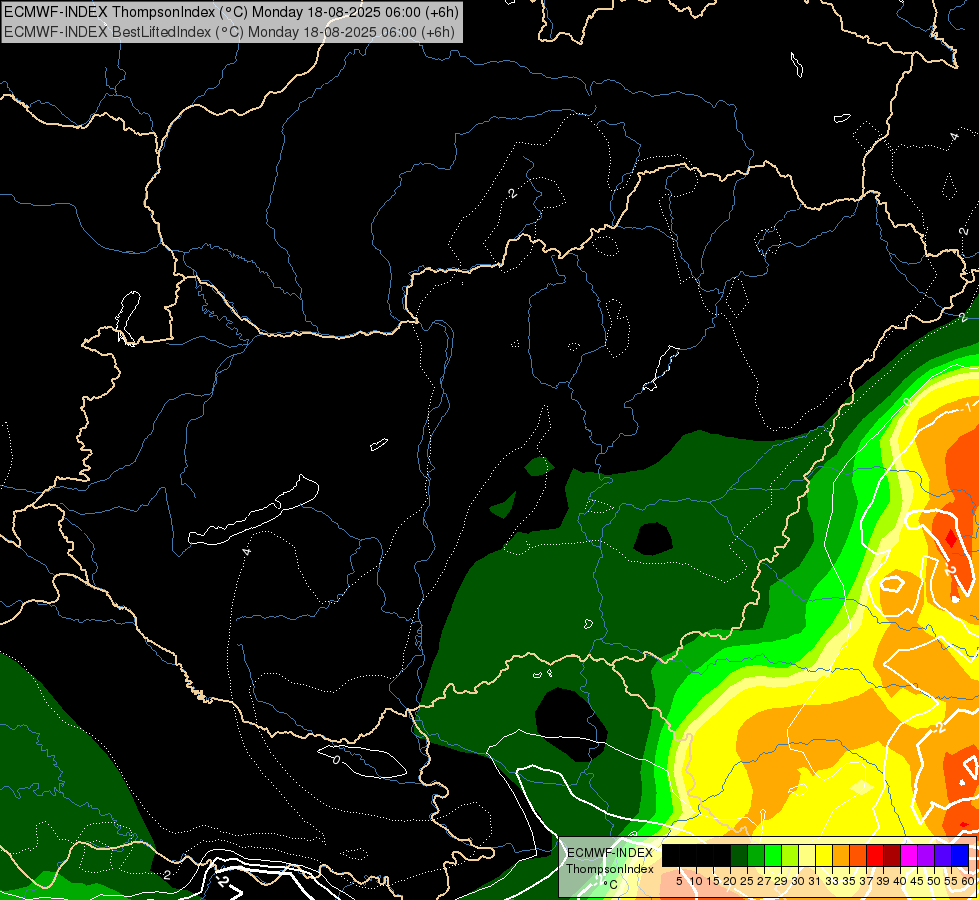Pick the yellow 31–33 legend swatch
979x900 pixels.
(x=824, y=855)
